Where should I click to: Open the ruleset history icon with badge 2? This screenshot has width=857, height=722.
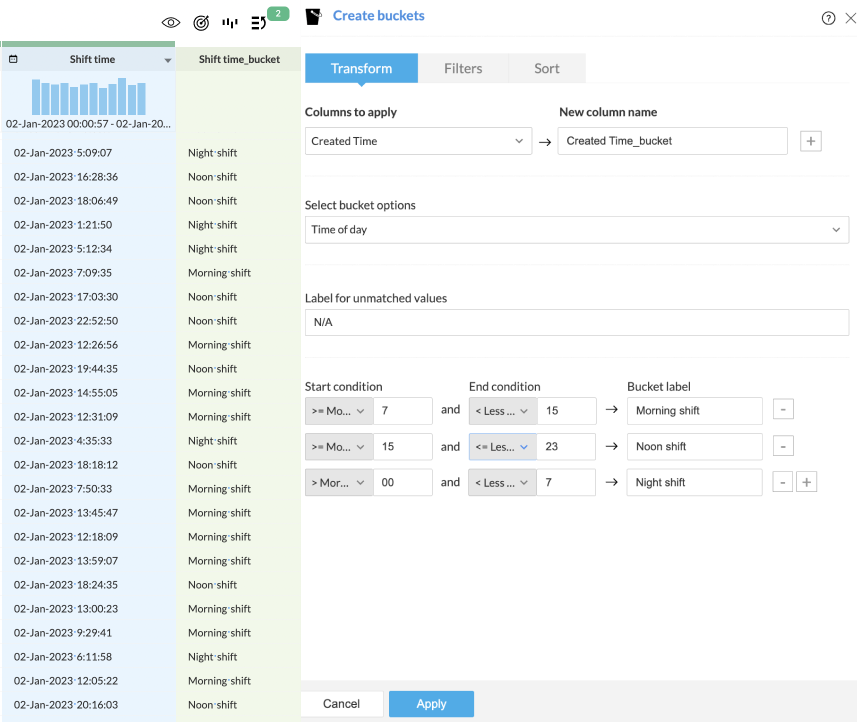260,22
